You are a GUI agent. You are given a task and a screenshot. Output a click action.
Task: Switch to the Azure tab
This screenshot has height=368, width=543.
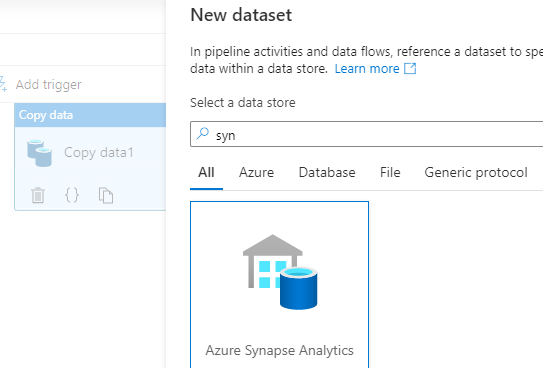click(256, 172)
